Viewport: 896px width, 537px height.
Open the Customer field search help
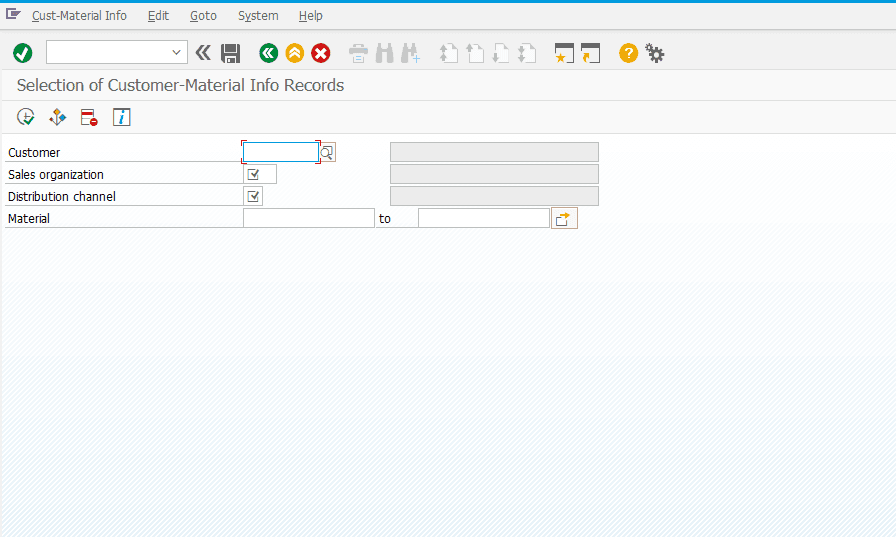pos(327,153)
